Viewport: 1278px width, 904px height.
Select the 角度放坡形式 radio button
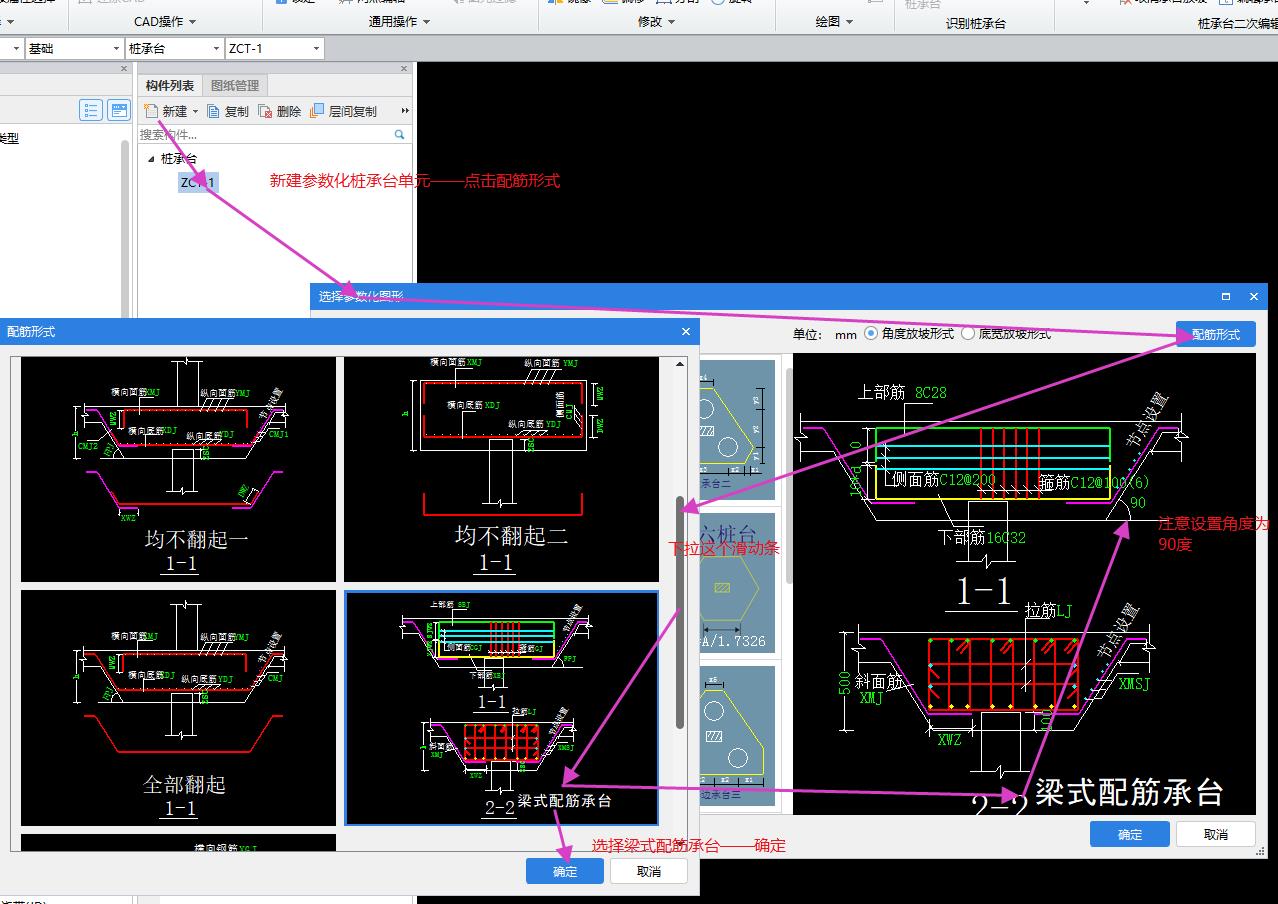[x=870, y=333]
